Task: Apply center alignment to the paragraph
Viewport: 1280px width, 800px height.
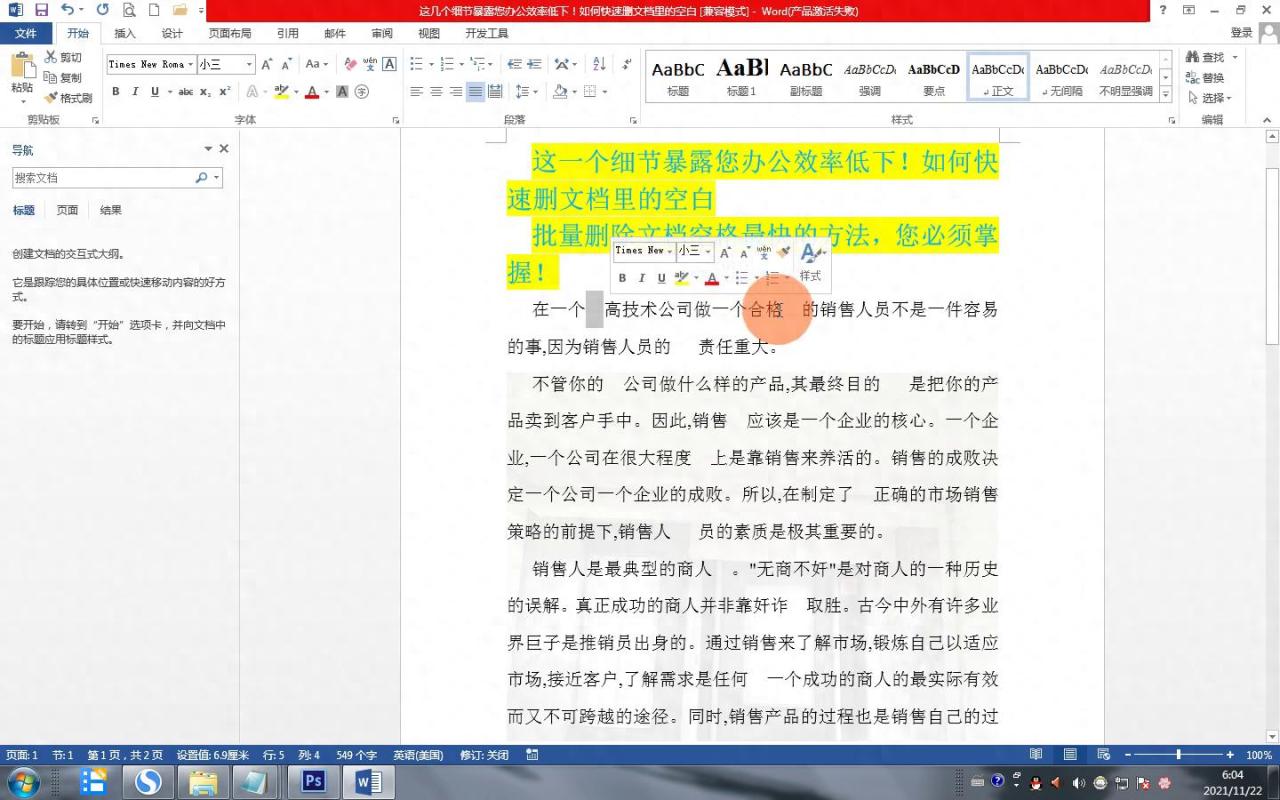Action: click(x=435, y=91)
